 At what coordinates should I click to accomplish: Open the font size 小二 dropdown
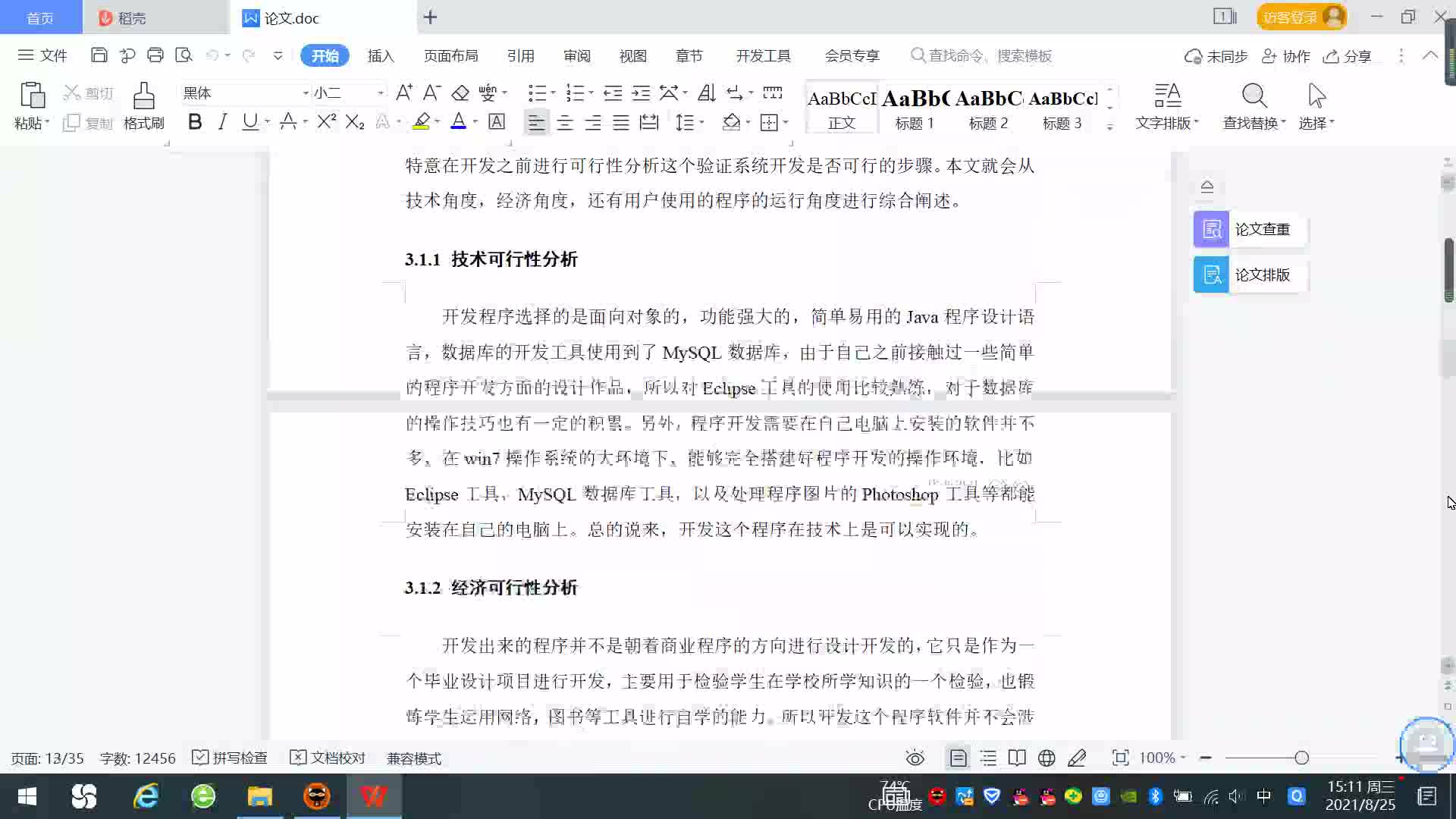pos(381,93)
